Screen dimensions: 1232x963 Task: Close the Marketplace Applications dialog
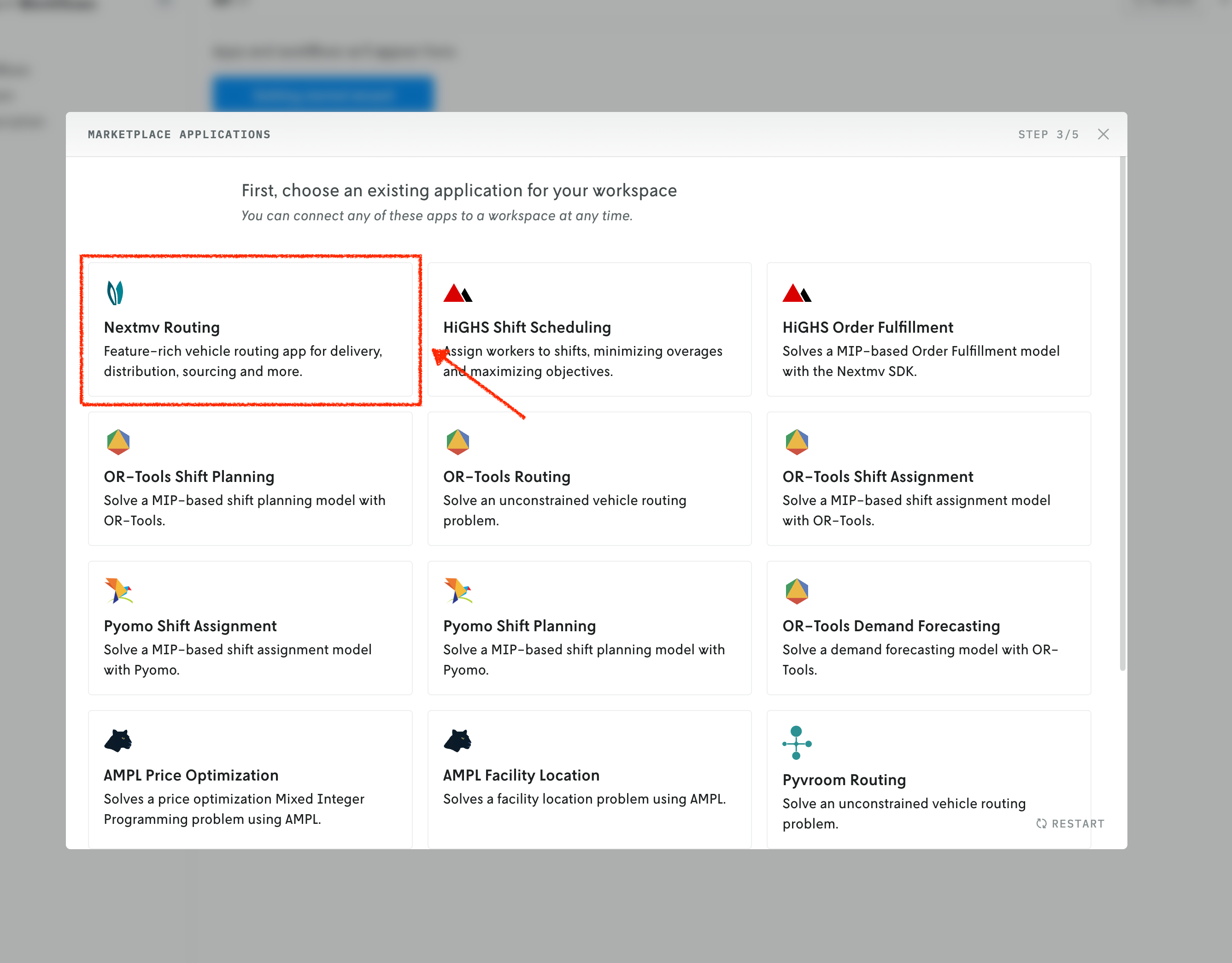click(x=1103, y=134)
